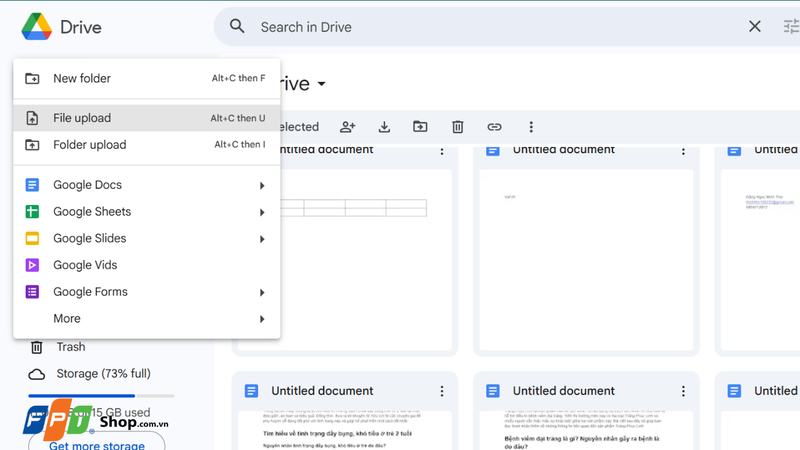The image size is (800, 450).
Task: Open Google Docs menu item
Action: tap(147, 185)
